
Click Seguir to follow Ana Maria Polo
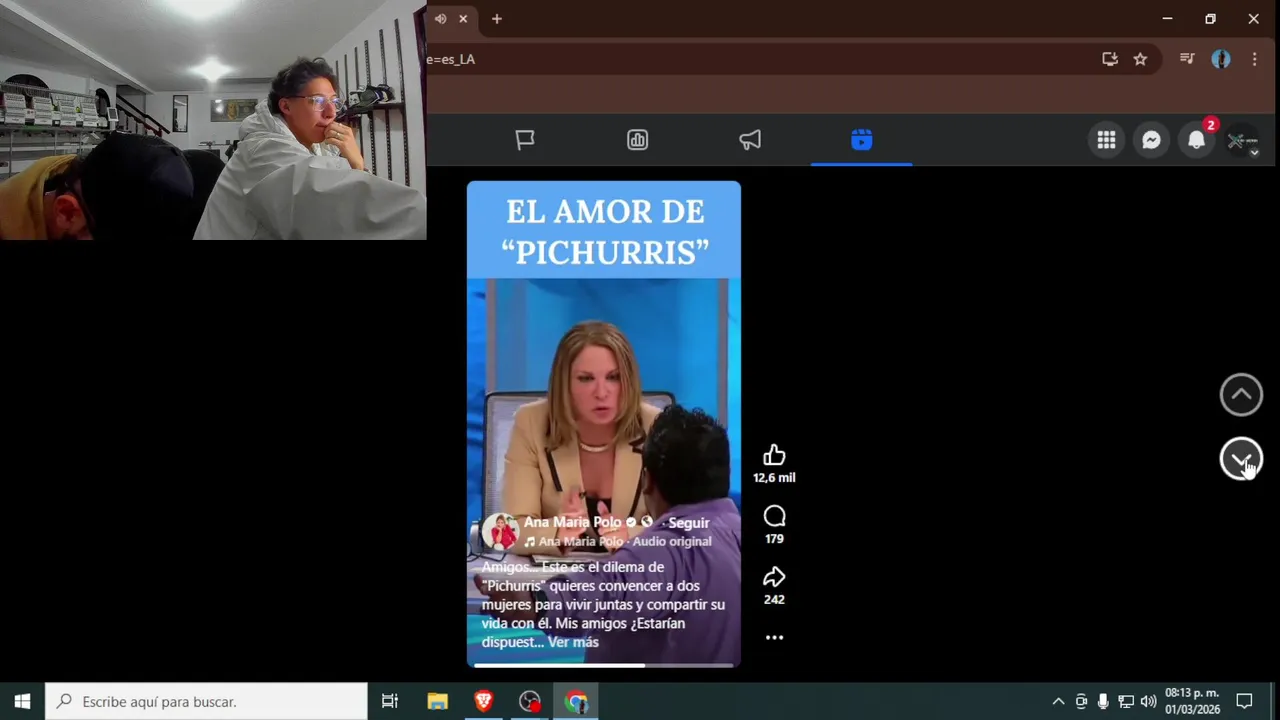tap(689, 522)
